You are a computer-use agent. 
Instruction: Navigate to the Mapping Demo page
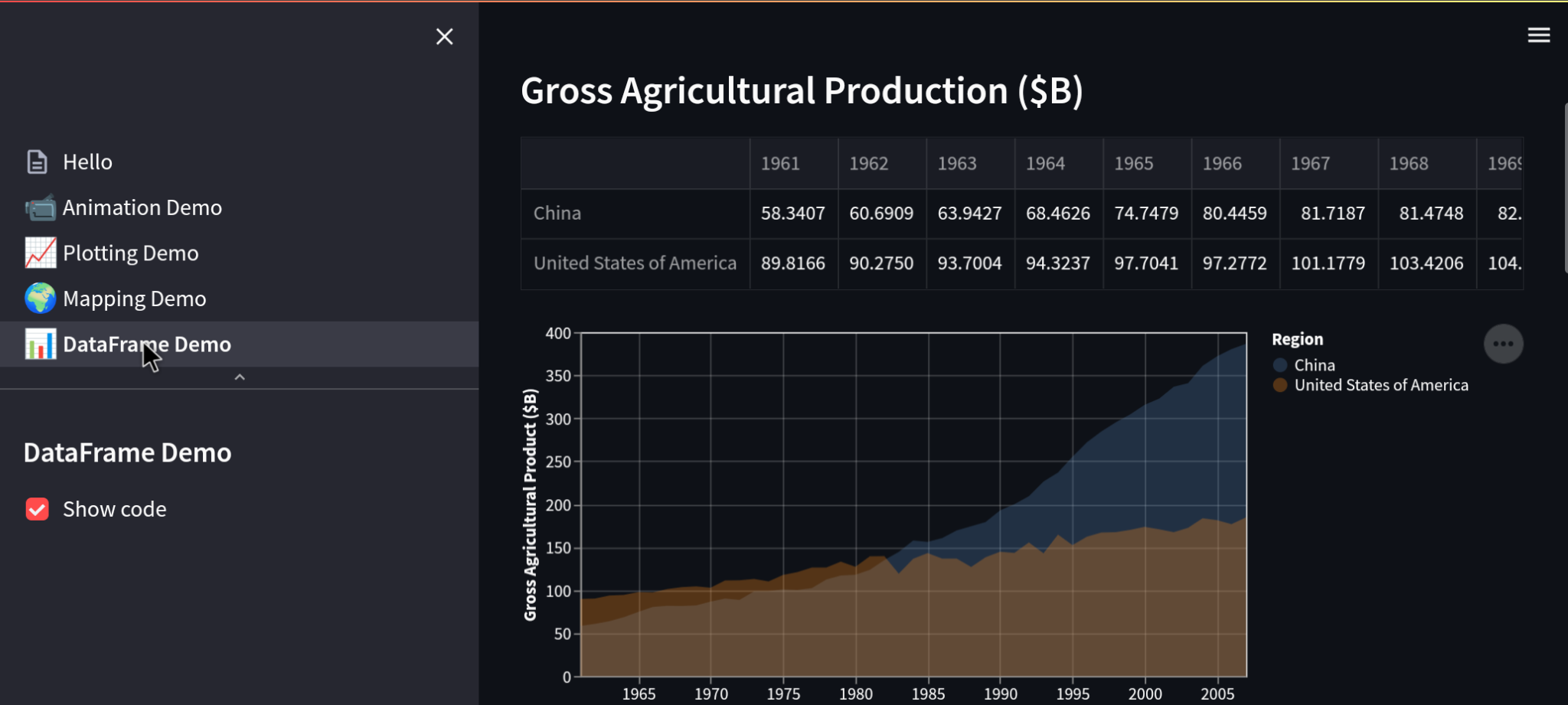(135, 299)
